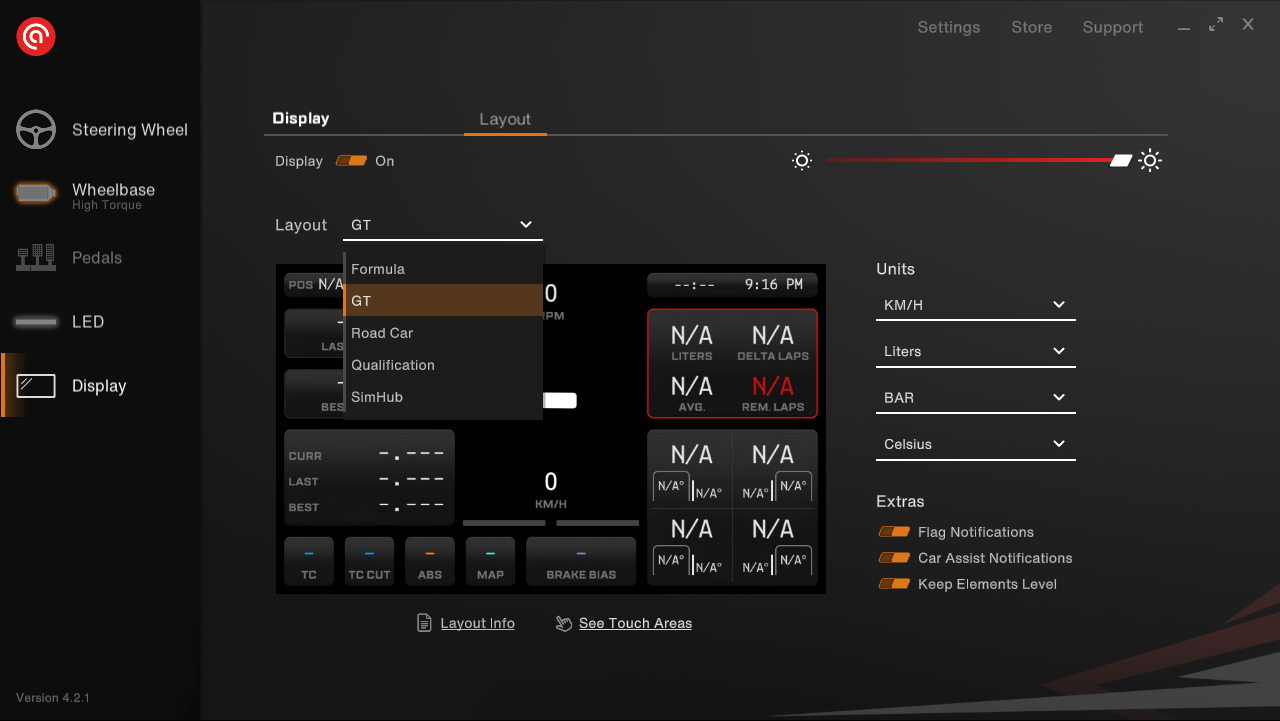Click the maximum brightness sun icon
Viewport: 1280px width, 721px height.
[x=1150, y=161]
